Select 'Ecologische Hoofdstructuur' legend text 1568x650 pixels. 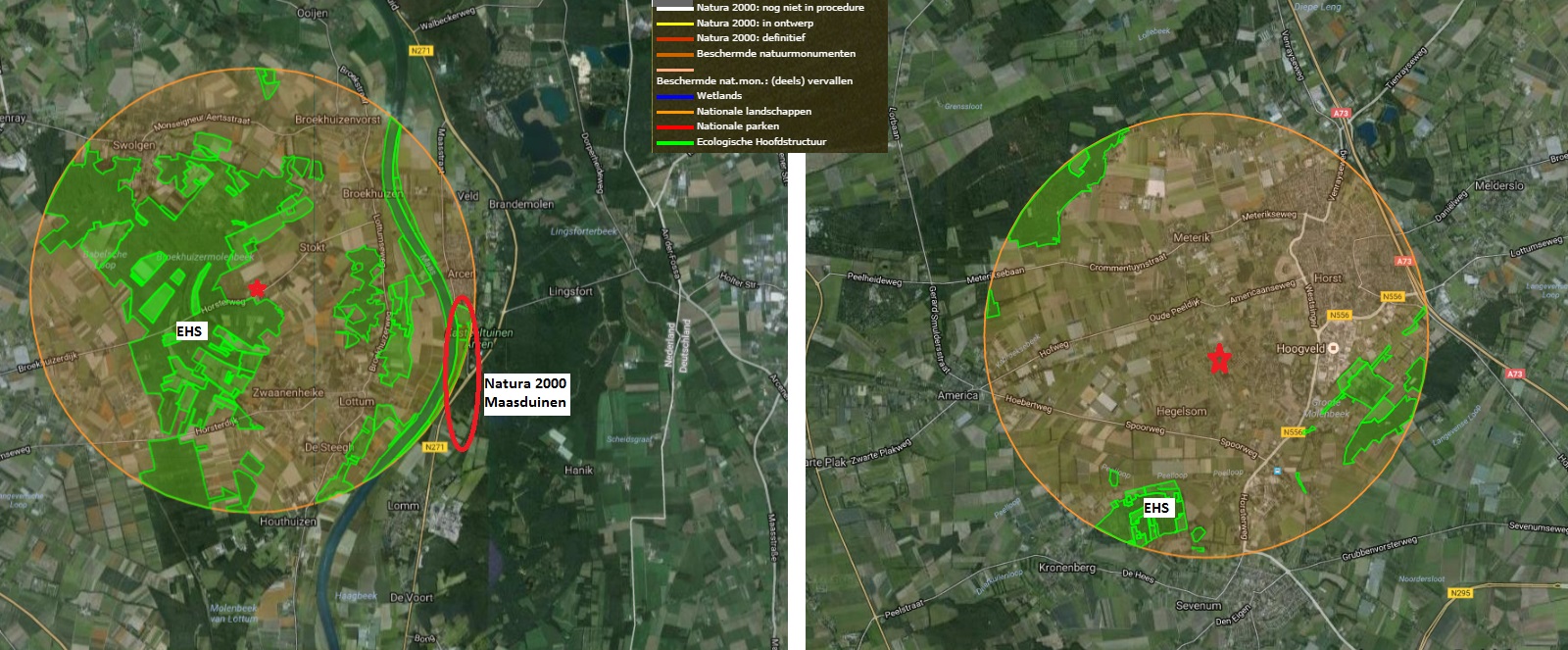point(761,142)
